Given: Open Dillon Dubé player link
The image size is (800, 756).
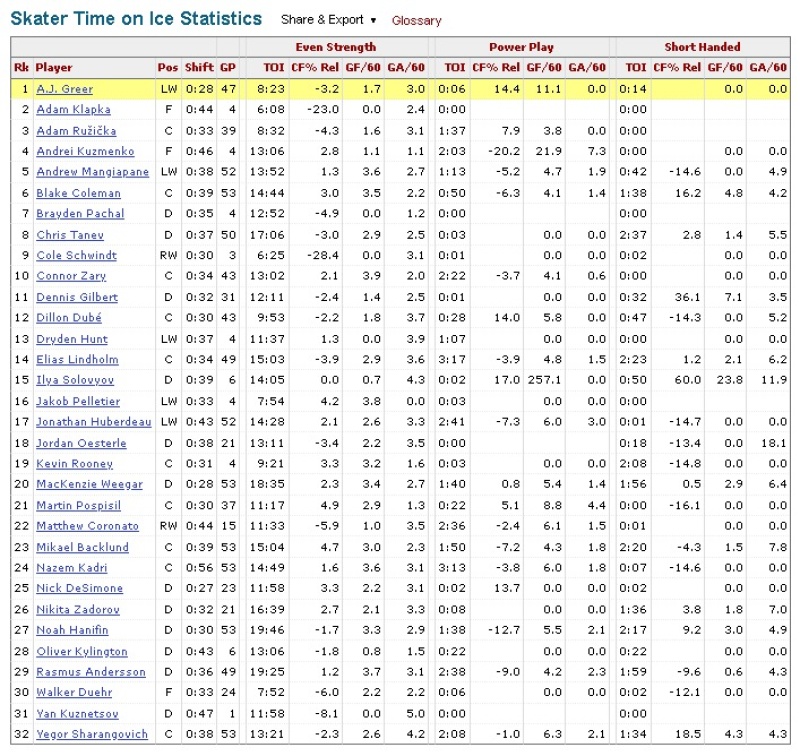Looking at the screenshot, I should click(x=69, y=317).
